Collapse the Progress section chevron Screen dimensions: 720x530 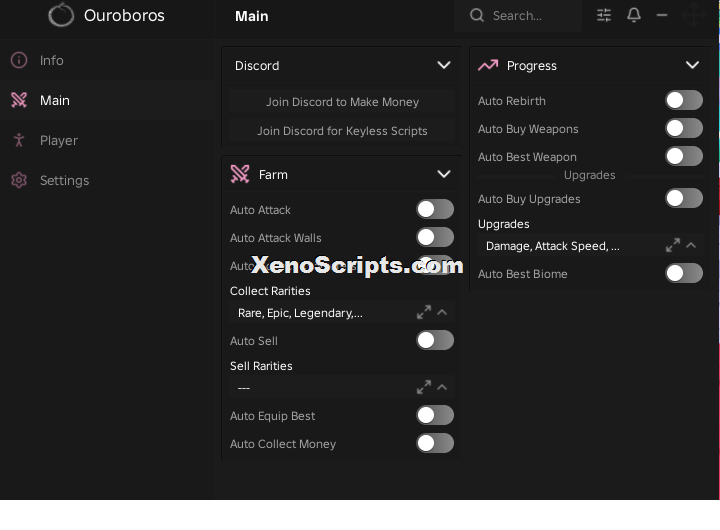[692, 65]
